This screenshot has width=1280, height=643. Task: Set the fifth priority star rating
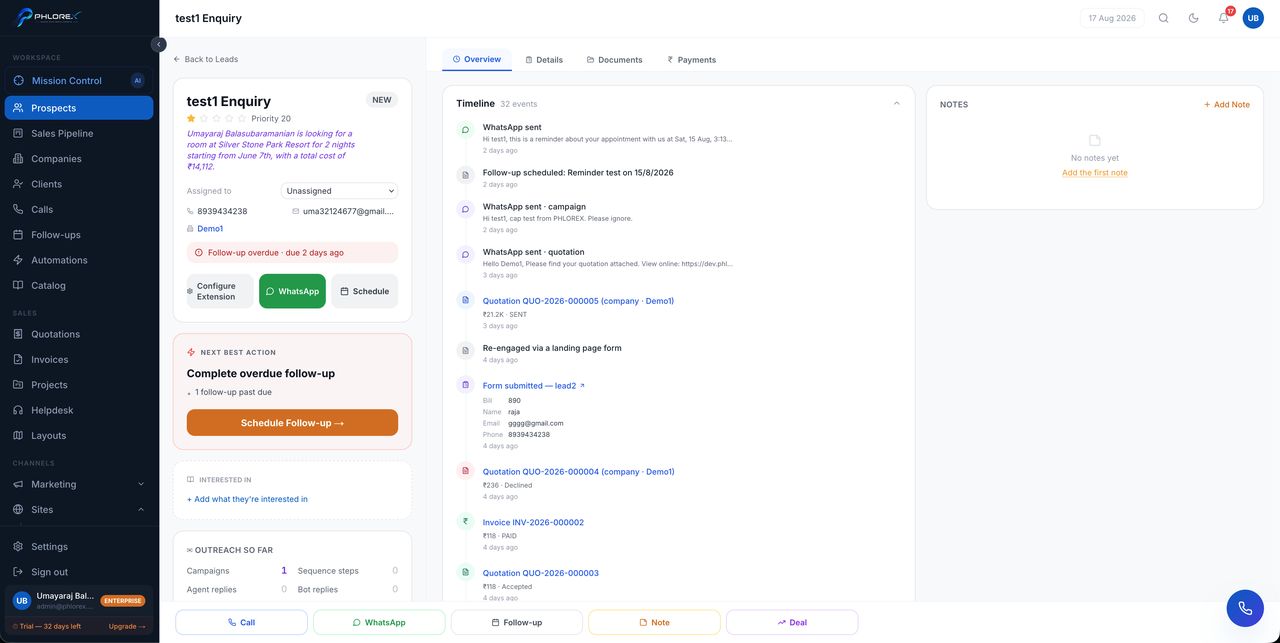pos(241,118)
